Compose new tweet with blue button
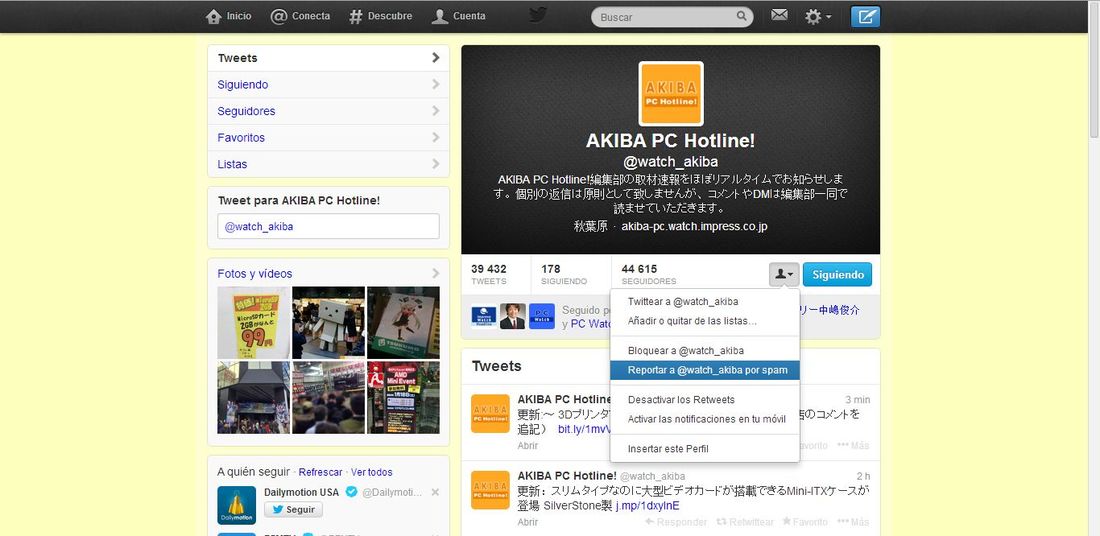 click(x=865, y=16)
